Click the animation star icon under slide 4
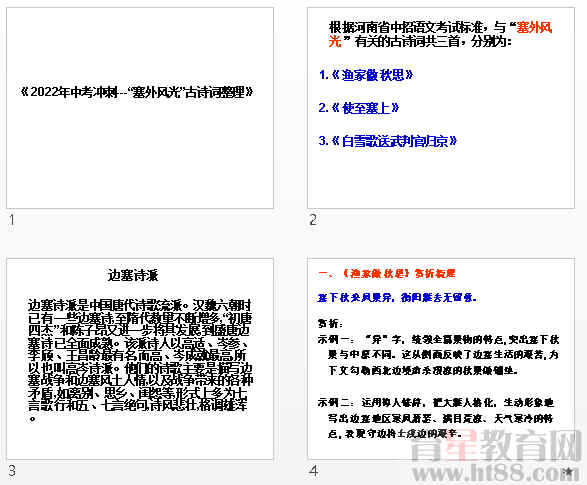587x485 pixels. [x=569, y=472]
